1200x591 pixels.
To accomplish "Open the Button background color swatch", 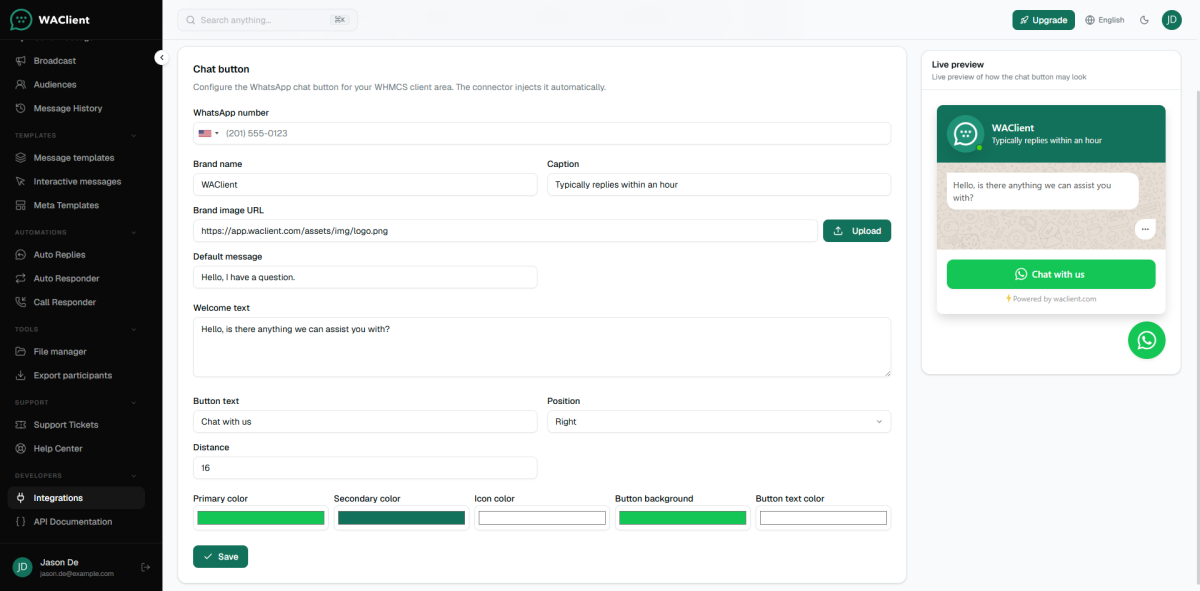I will [683, 518].
